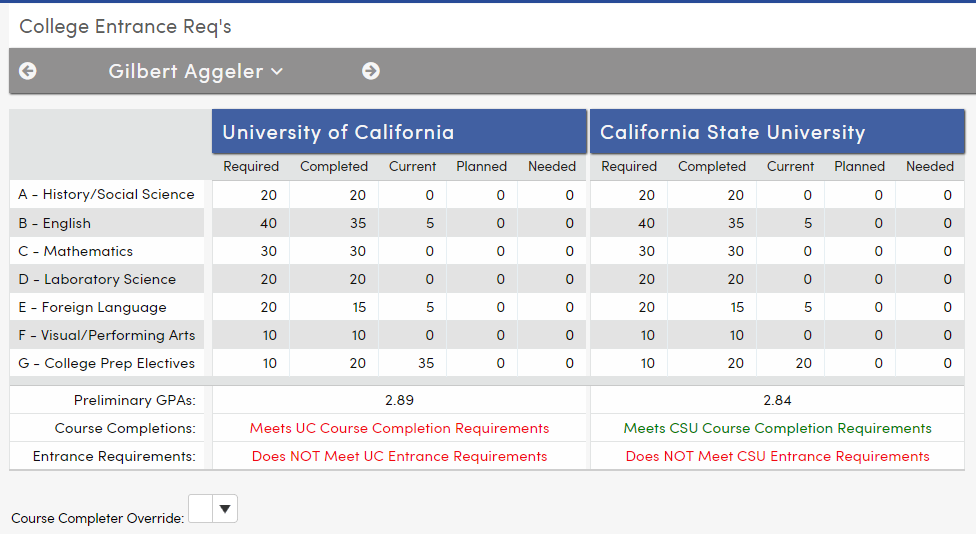Click CSU Completed value 30 for Mathematics

736,251
